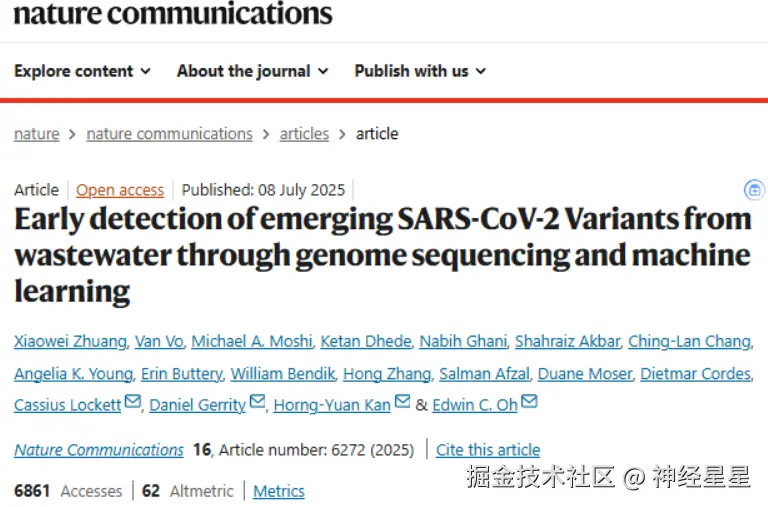This screenshot has width=768, height=507.
Task: Click author name Ching-Lan Chang
Action: [x=689, y=342]
